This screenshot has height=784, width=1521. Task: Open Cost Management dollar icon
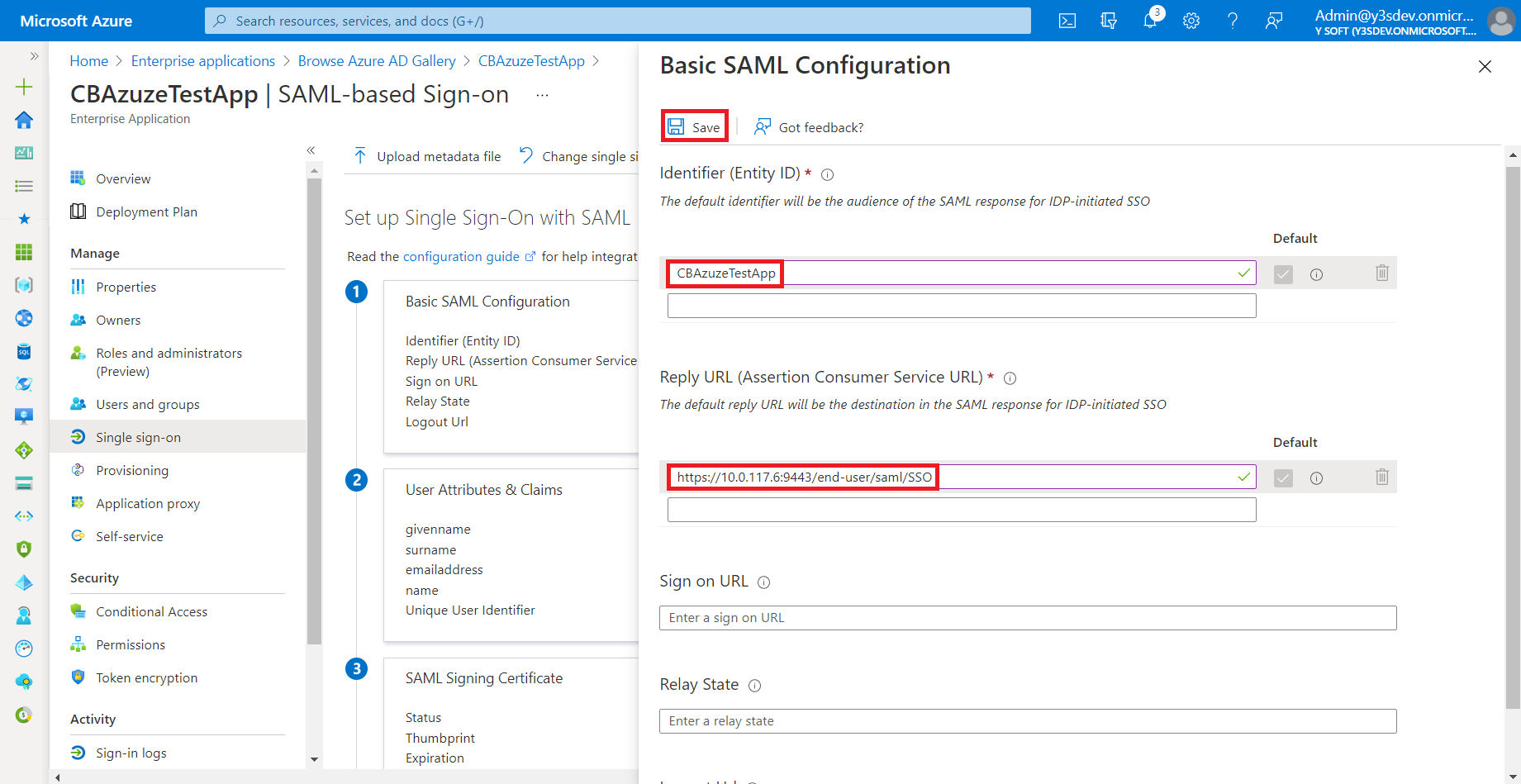pyautogui.click(x=24, y=715)
